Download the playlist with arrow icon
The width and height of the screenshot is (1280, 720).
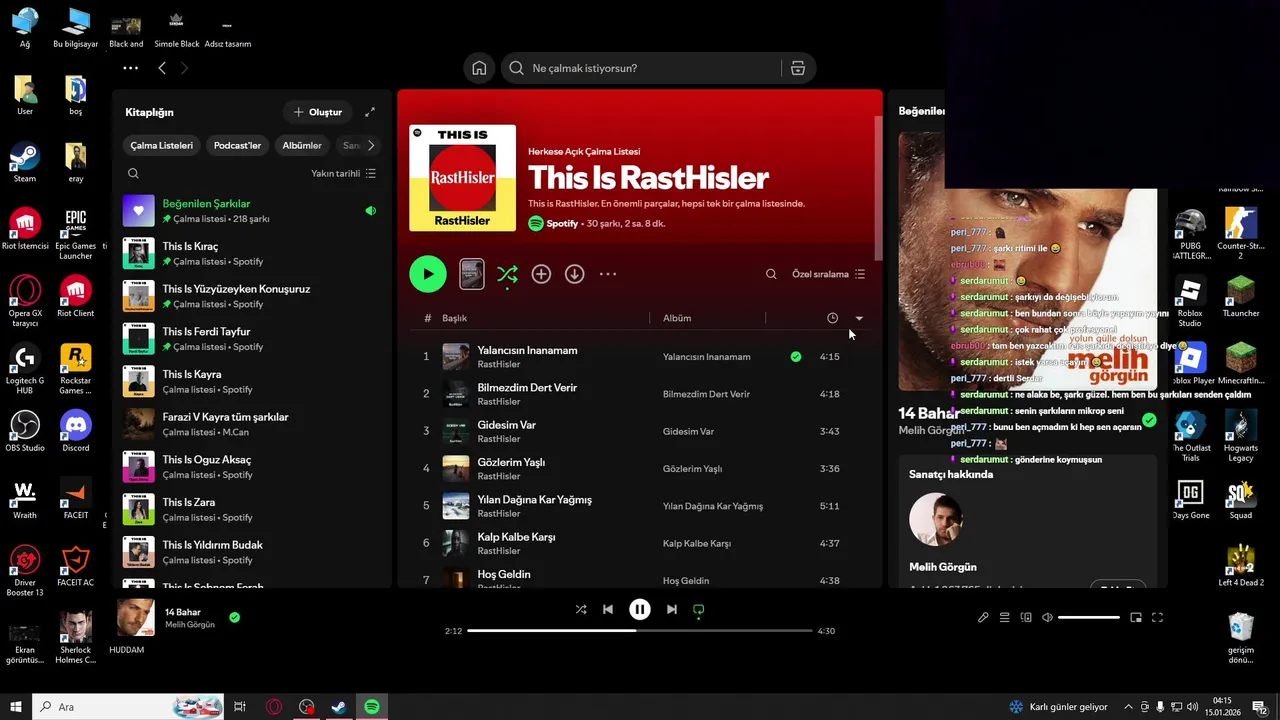(x=574, y=274)
